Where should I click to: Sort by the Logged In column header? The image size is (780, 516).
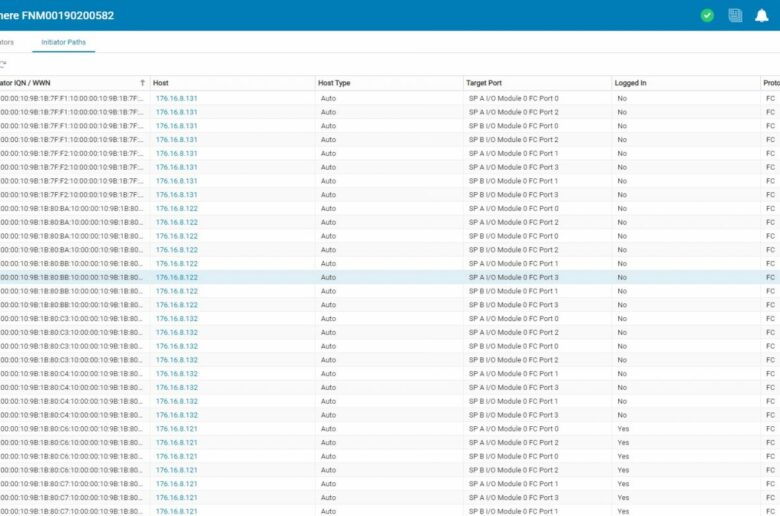point(630,83)
